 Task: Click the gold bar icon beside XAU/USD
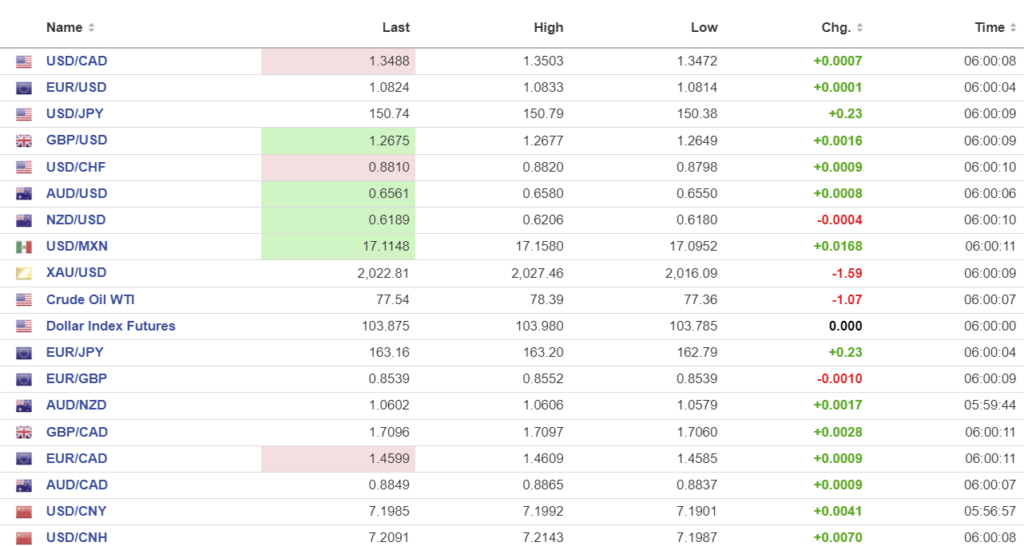pos(24,273)
